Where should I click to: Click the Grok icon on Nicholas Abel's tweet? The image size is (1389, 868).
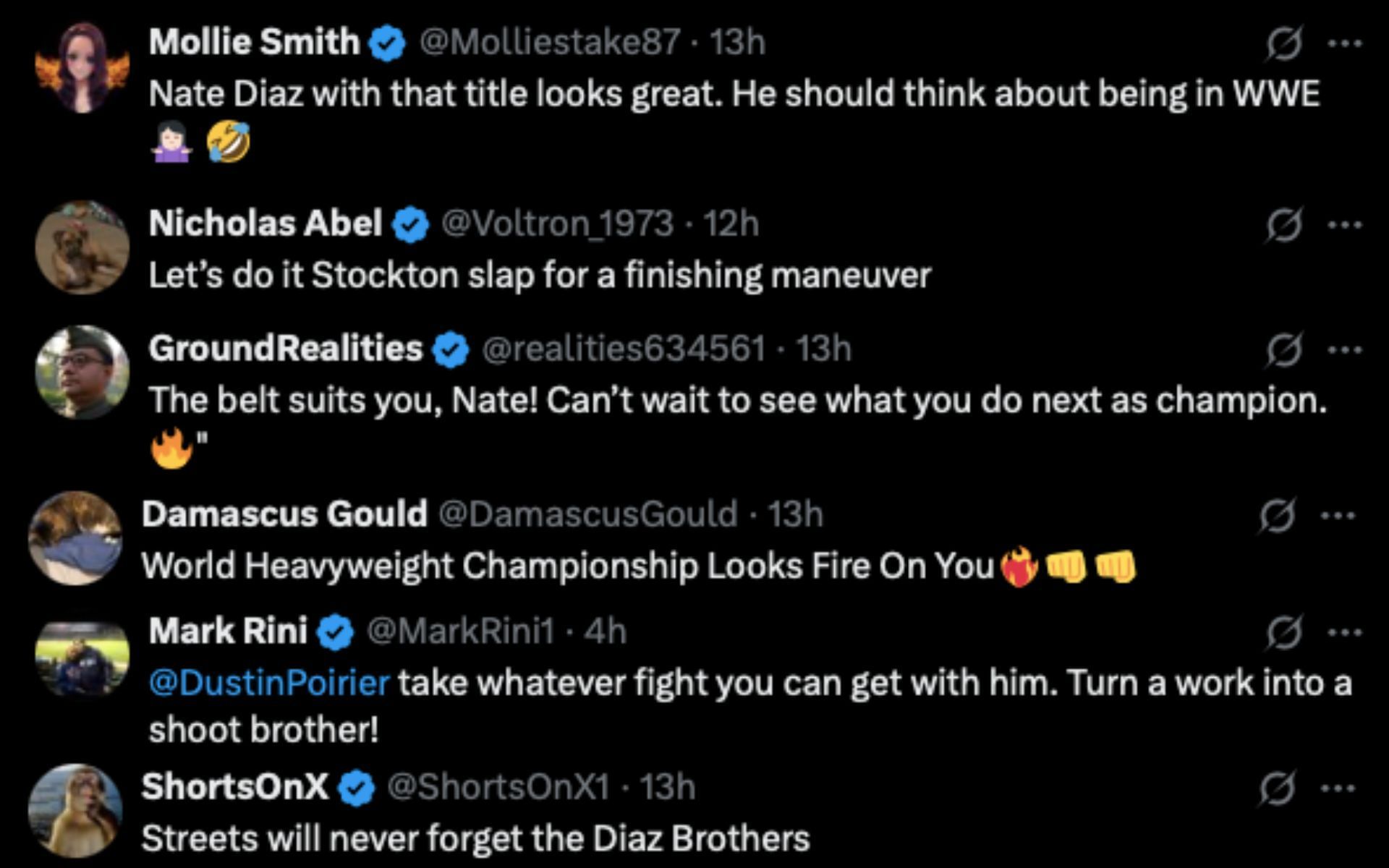coord(1284,225)
